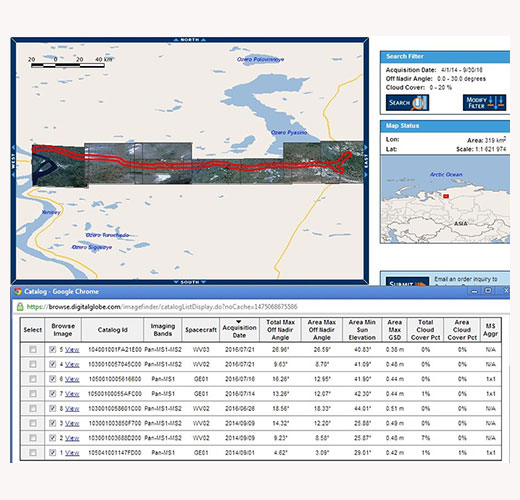Minimize the Catalog Chrome window

coord(474,291)
